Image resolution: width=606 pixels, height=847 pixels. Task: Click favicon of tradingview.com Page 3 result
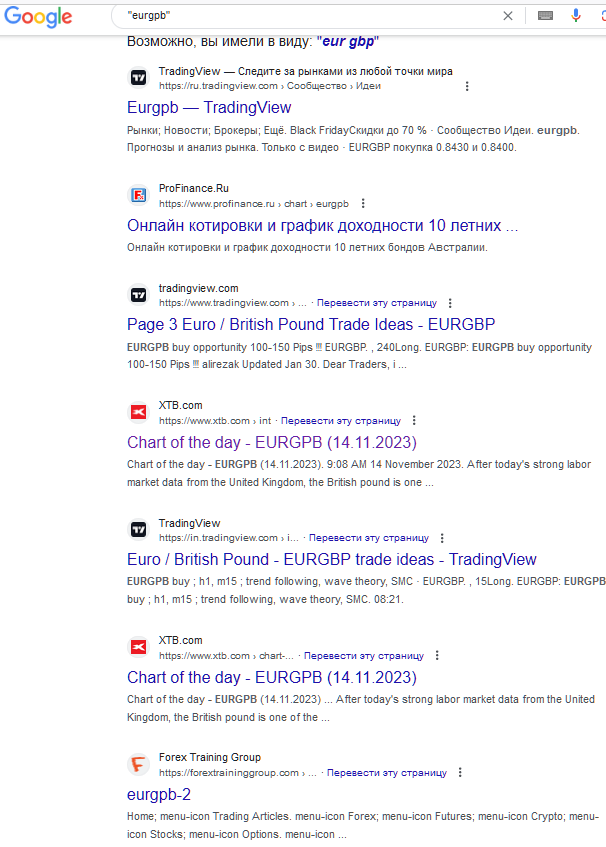click(x=139, y=295)
